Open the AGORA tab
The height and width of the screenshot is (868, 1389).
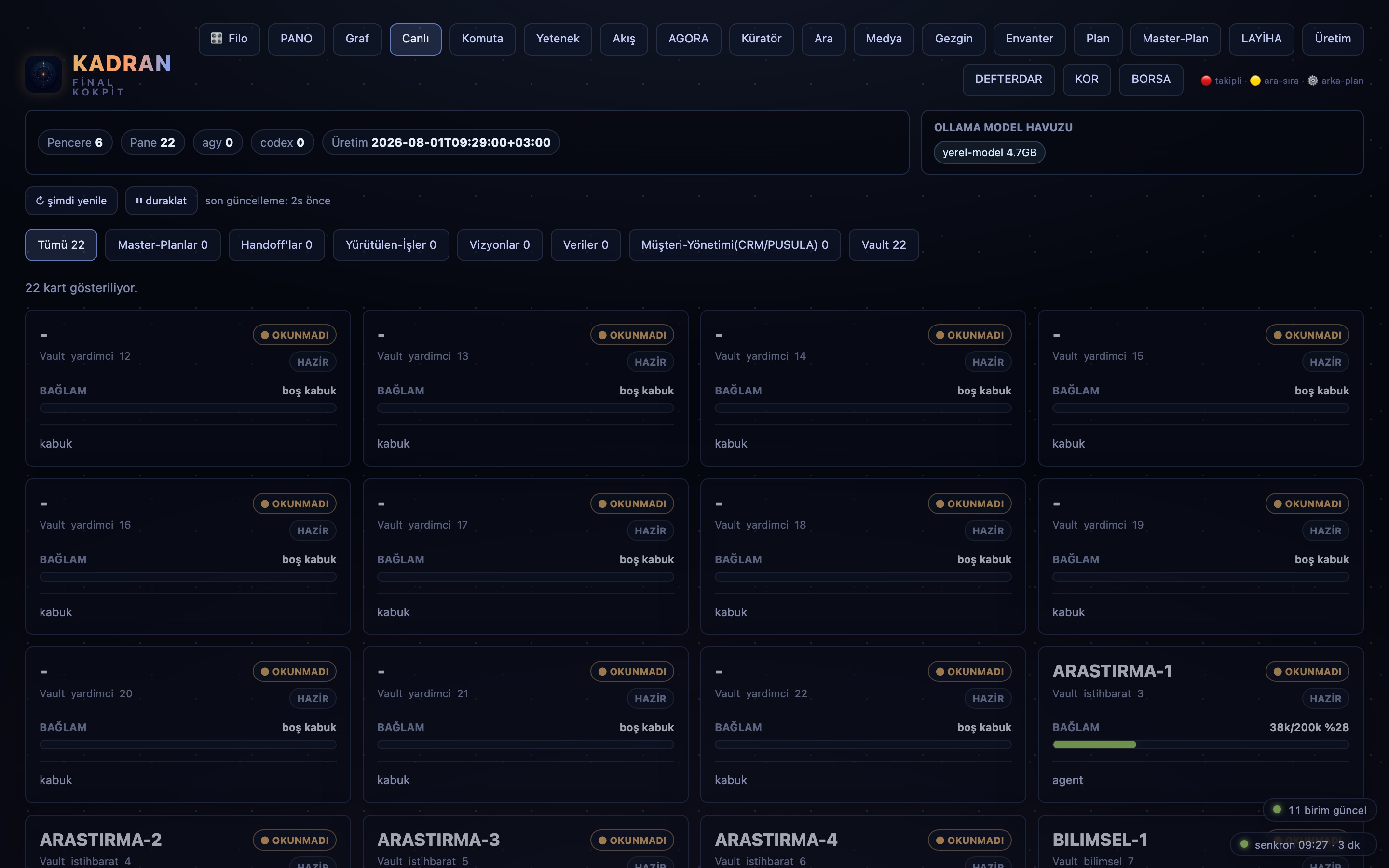688,39
